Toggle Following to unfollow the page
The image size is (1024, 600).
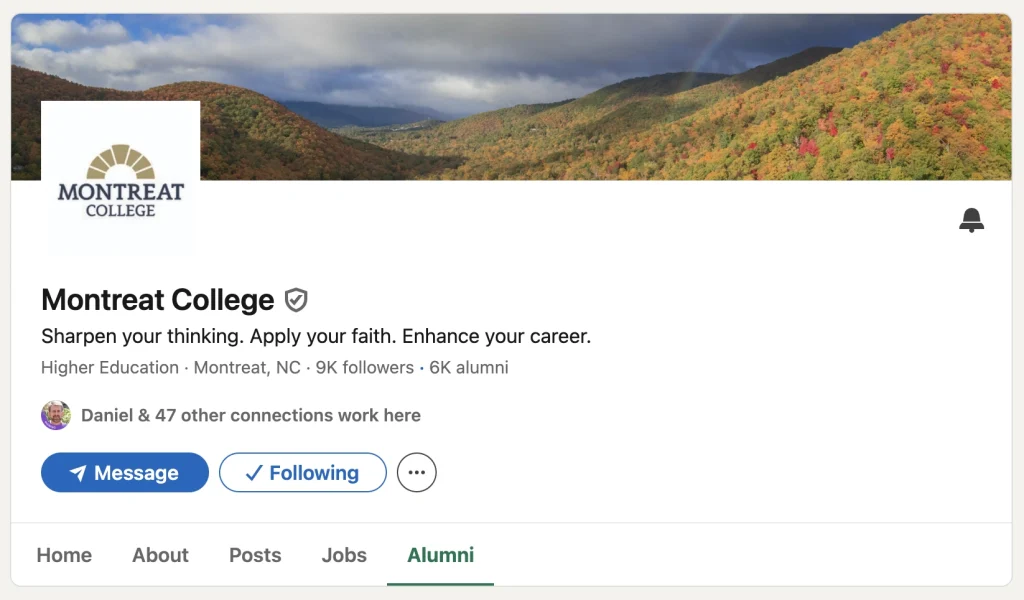click(x=302, y=472)
